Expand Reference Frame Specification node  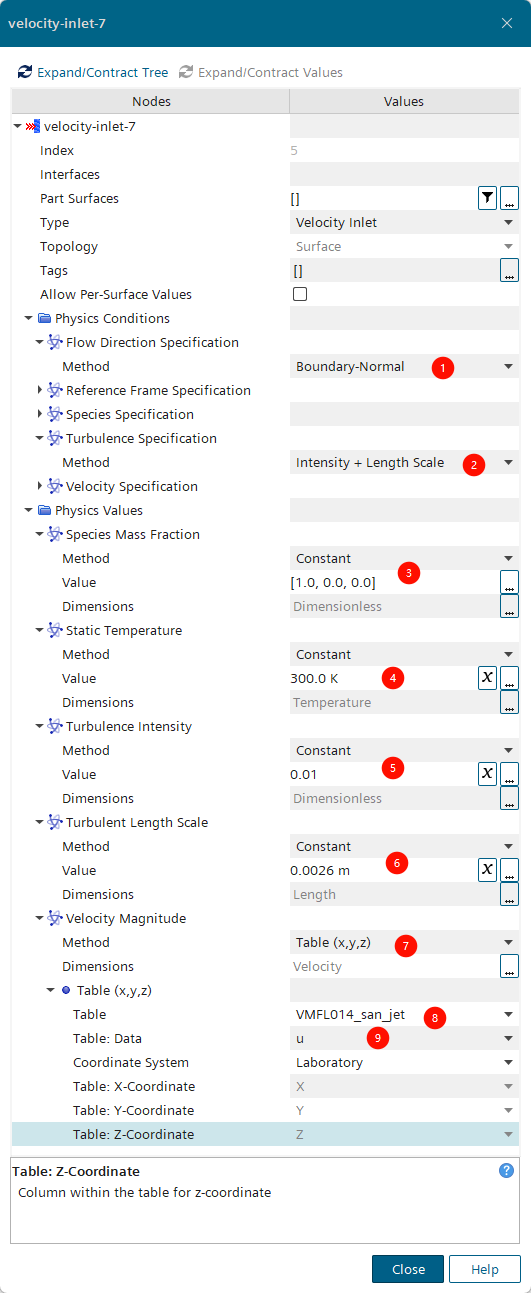pos(40,390)
